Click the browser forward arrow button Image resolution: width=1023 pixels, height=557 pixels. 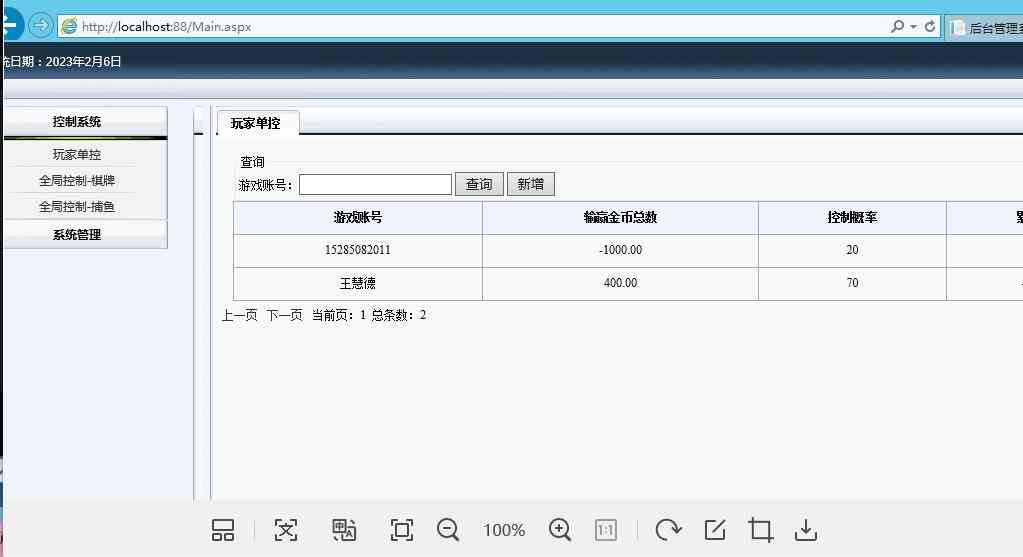click(x=40, y=26)
